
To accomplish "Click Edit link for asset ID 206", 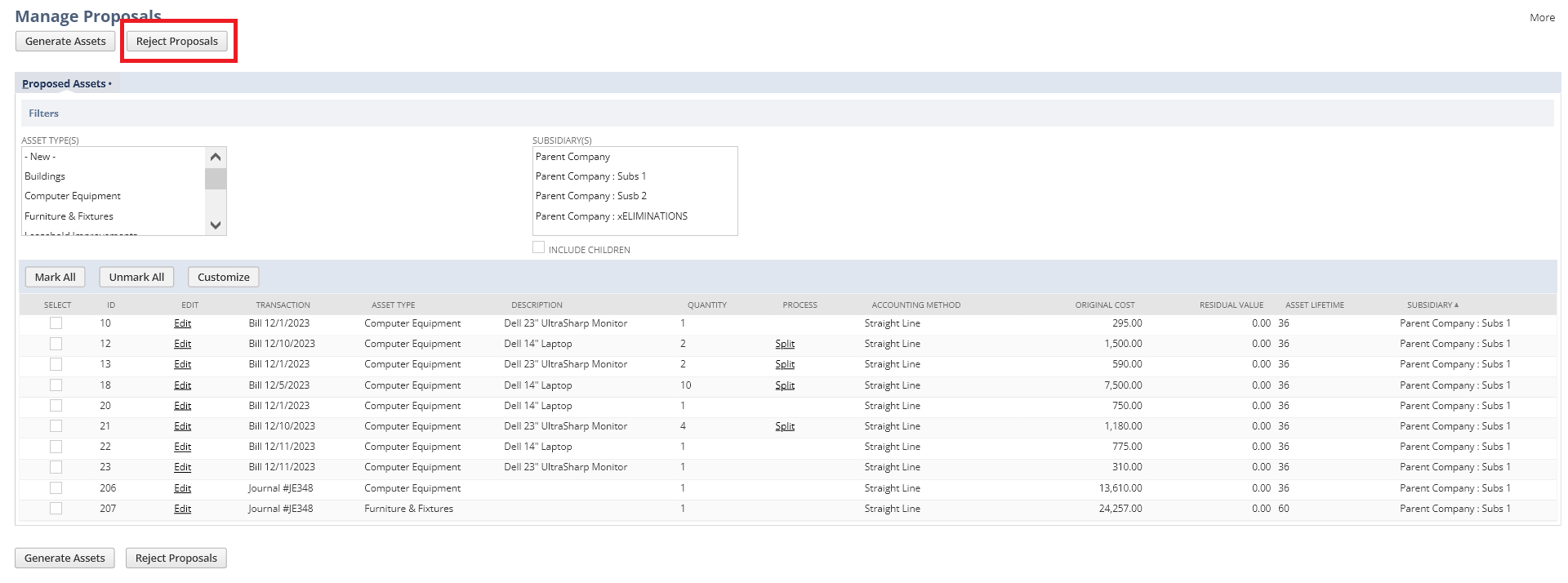I will (182, 488).
